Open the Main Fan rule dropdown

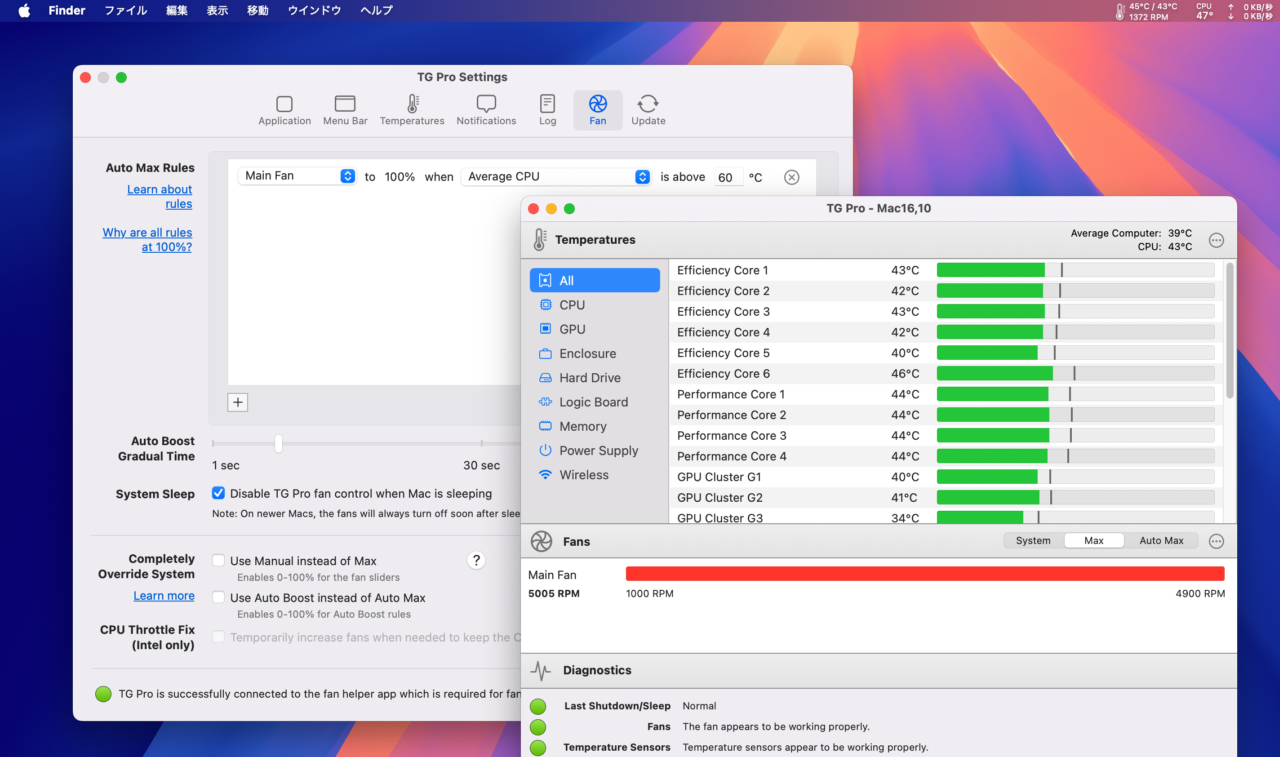(x=297, y=176)
